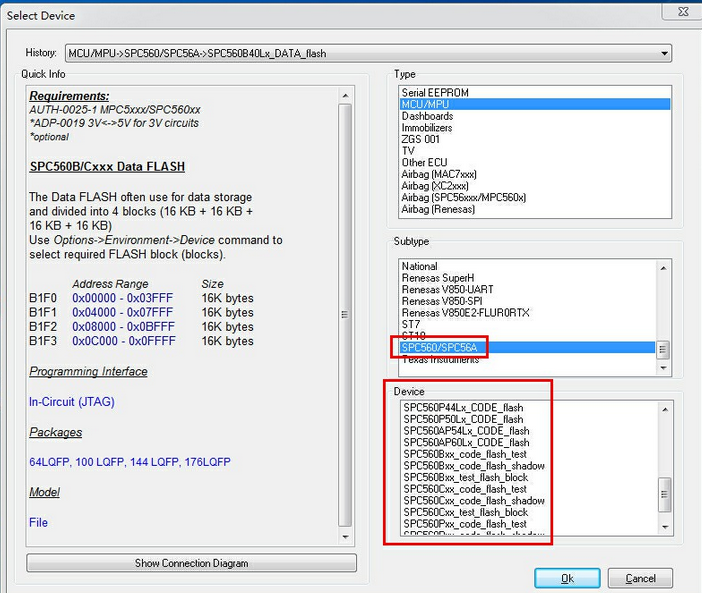702x593 pixels.
Task: Click Subtype list scroll up arrow
Action: [x=663, y=268]
